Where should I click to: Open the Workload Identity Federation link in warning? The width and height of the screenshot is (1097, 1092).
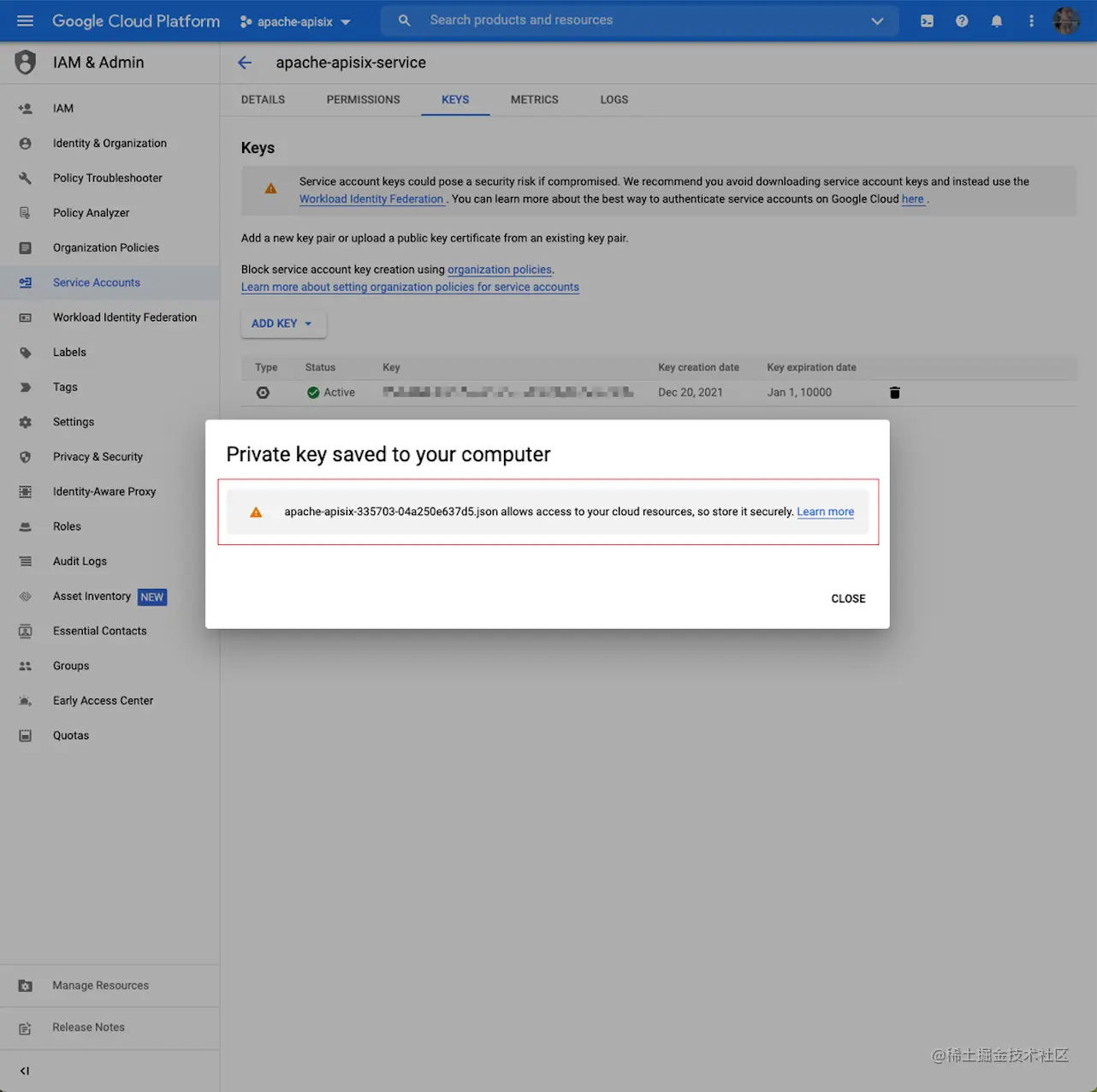[x=371, y=199]
